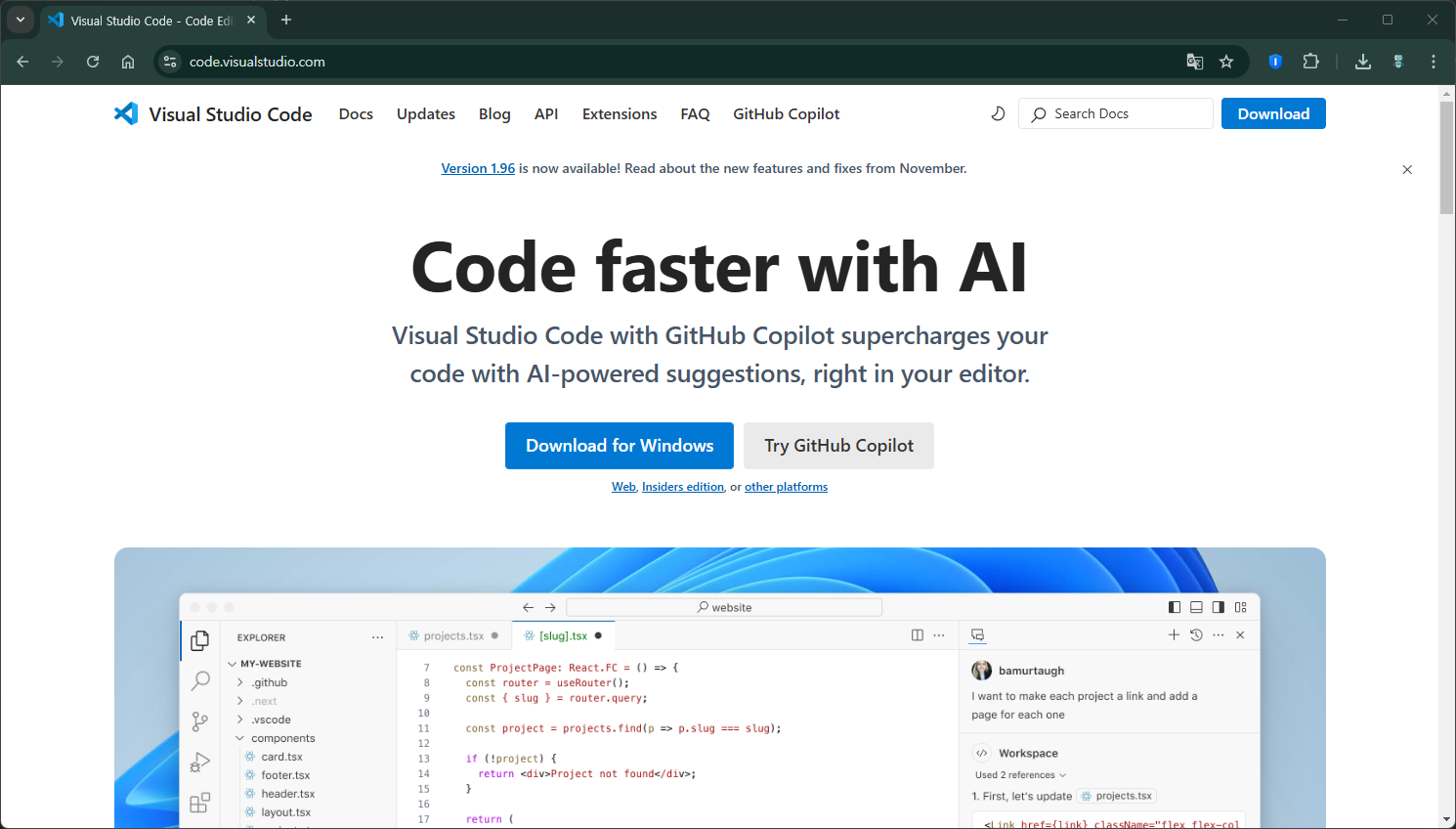Open the GitHub Copilot navigation link

787,114
